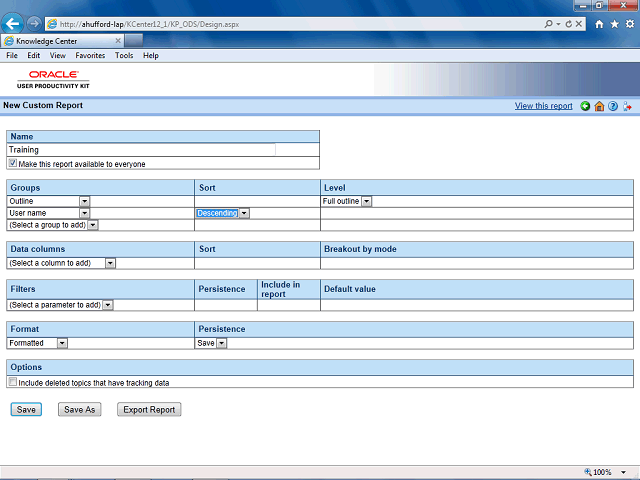
Task: Close the Knowledge Center tab
Action: 118,41
